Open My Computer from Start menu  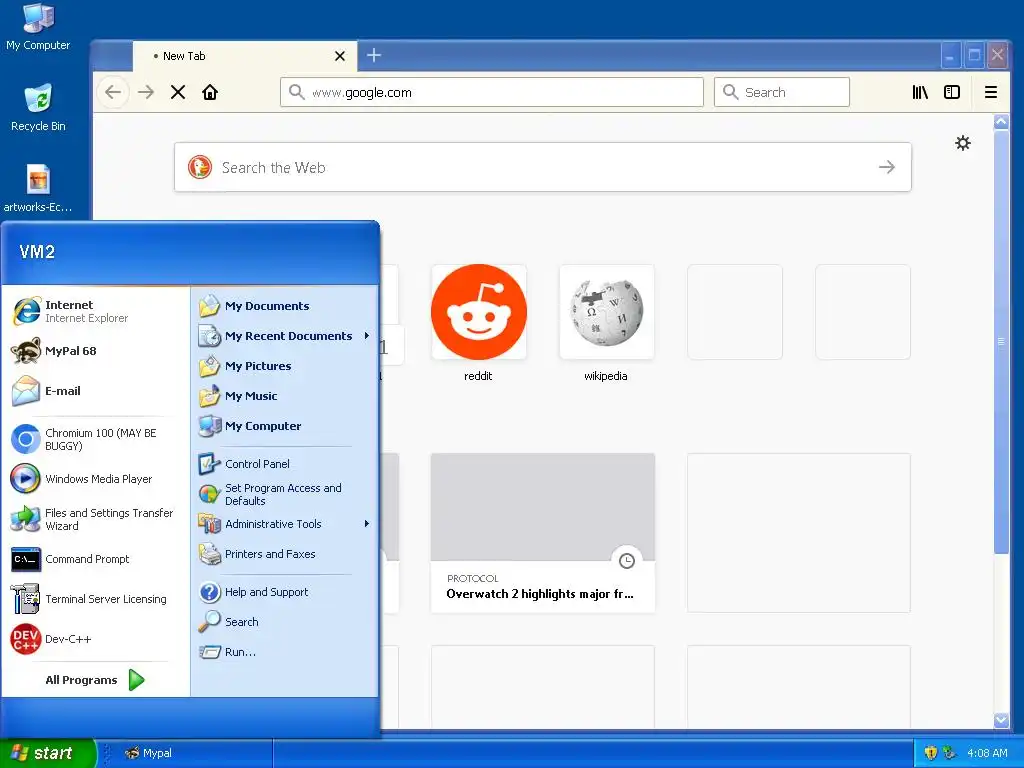(x=284, y=426)
